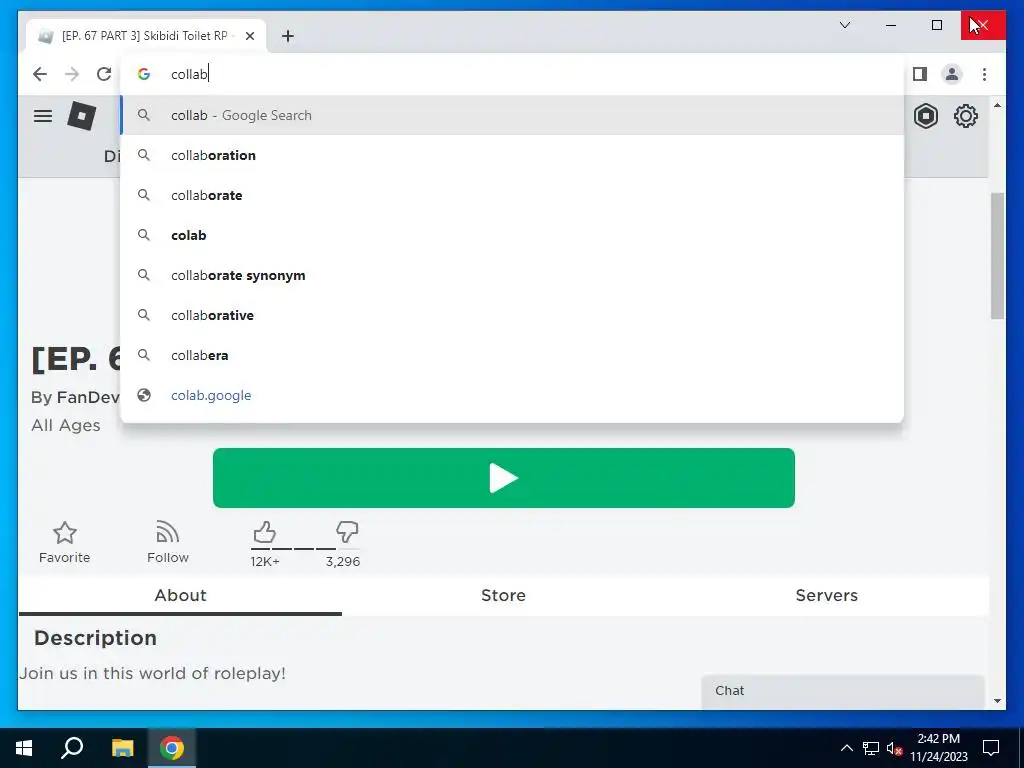The image size is (1024, 768).
Task: Open the Roblox hamburger navigation menu
Action: [43, 116]
